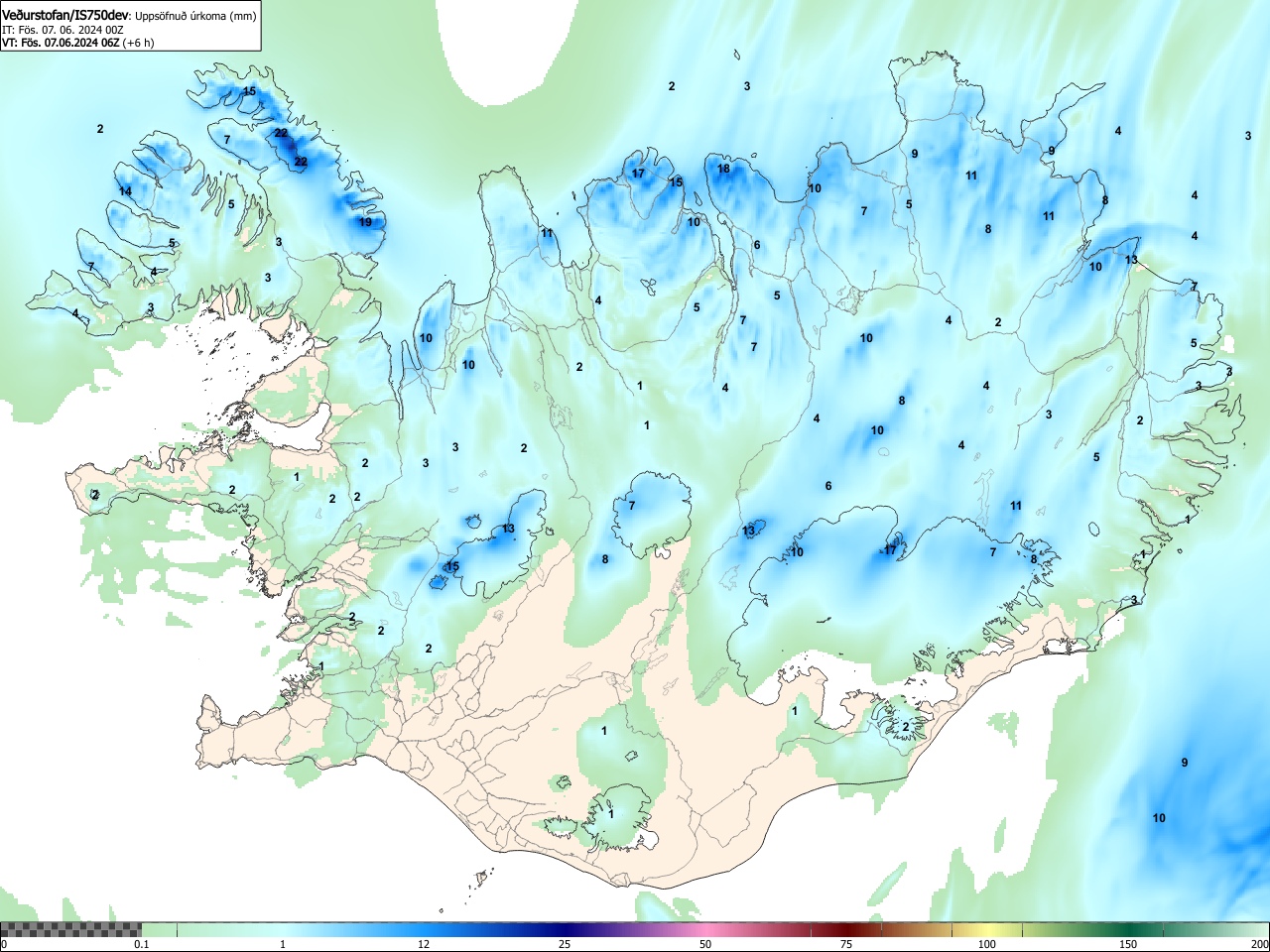
Task: Select the 'IT: Fös. 07. 06. 2024 00Z' line
Action: coord(63,30)
